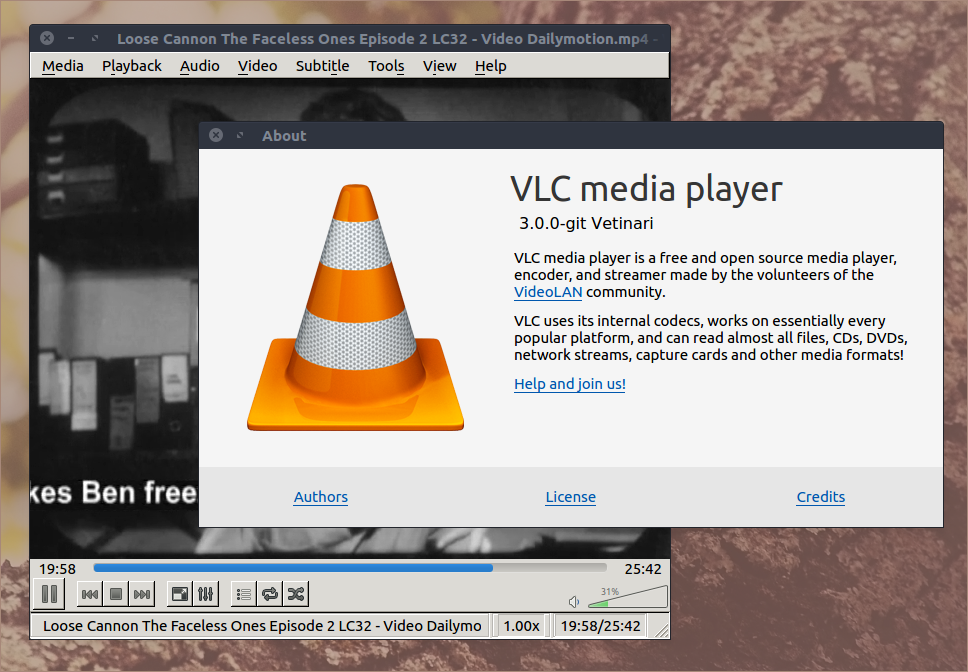The image size is (968, 672).
Task: Mute audio via the speaker icon
Action: click(574, 601)
